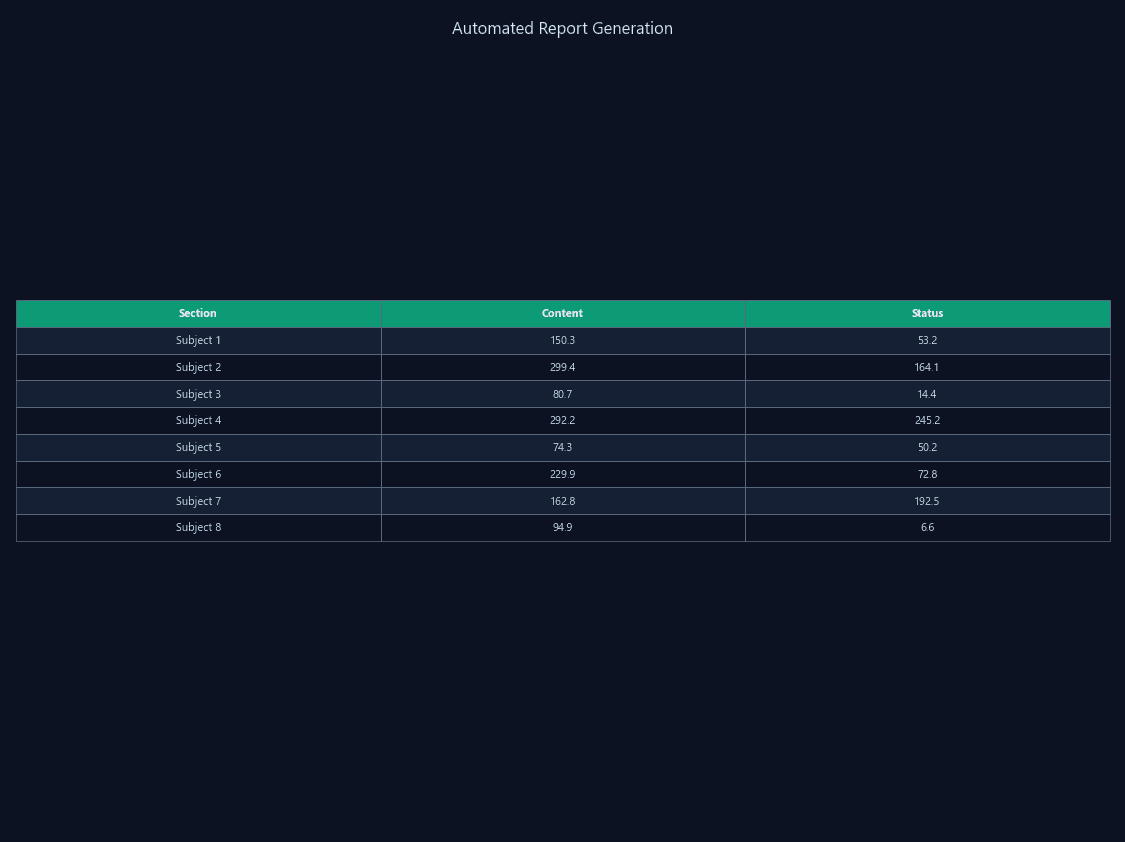Click the content value 74.3
The height and width of the screenshot is (842, 1125).
click(x=563, y=448)
